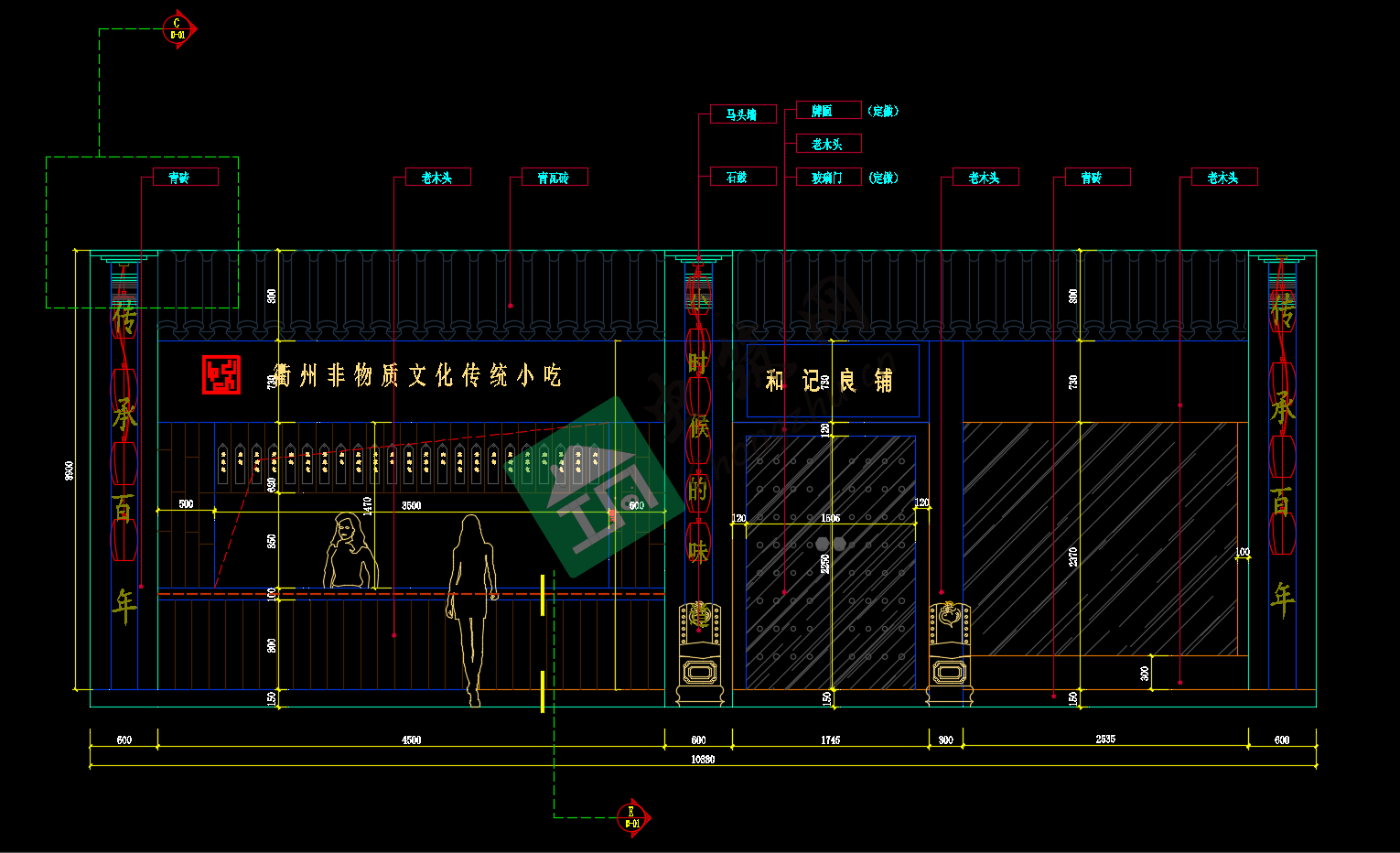1400x853 pixels.
Task: Click the 1745 dimension text below the door
Action: coord(830,740)
